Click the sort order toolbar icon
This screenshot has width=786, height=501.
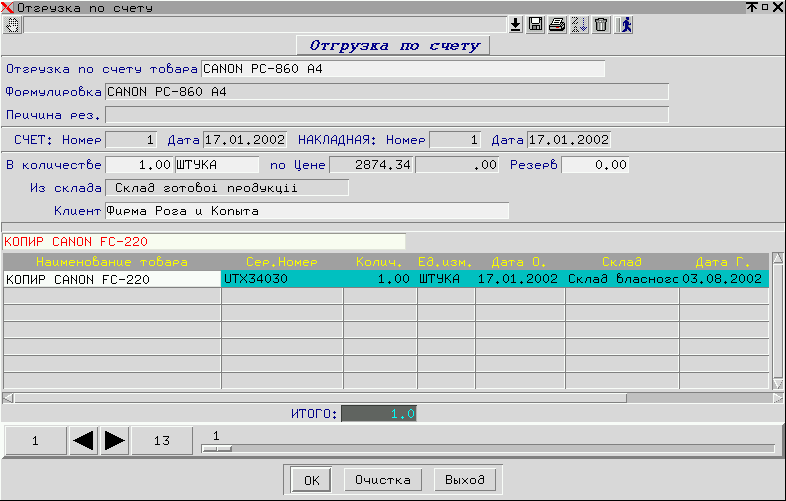click(579, 25)
